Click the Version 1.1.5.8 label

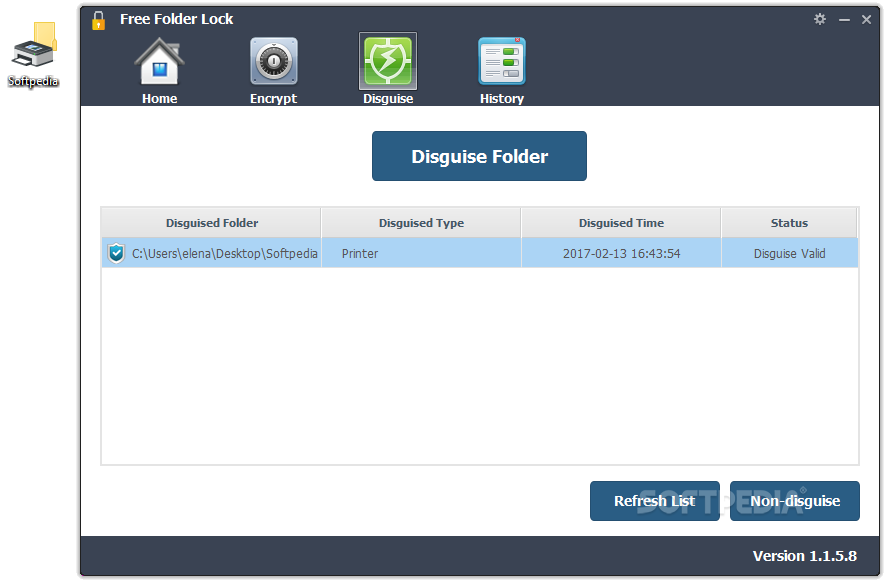click(805, 556)
